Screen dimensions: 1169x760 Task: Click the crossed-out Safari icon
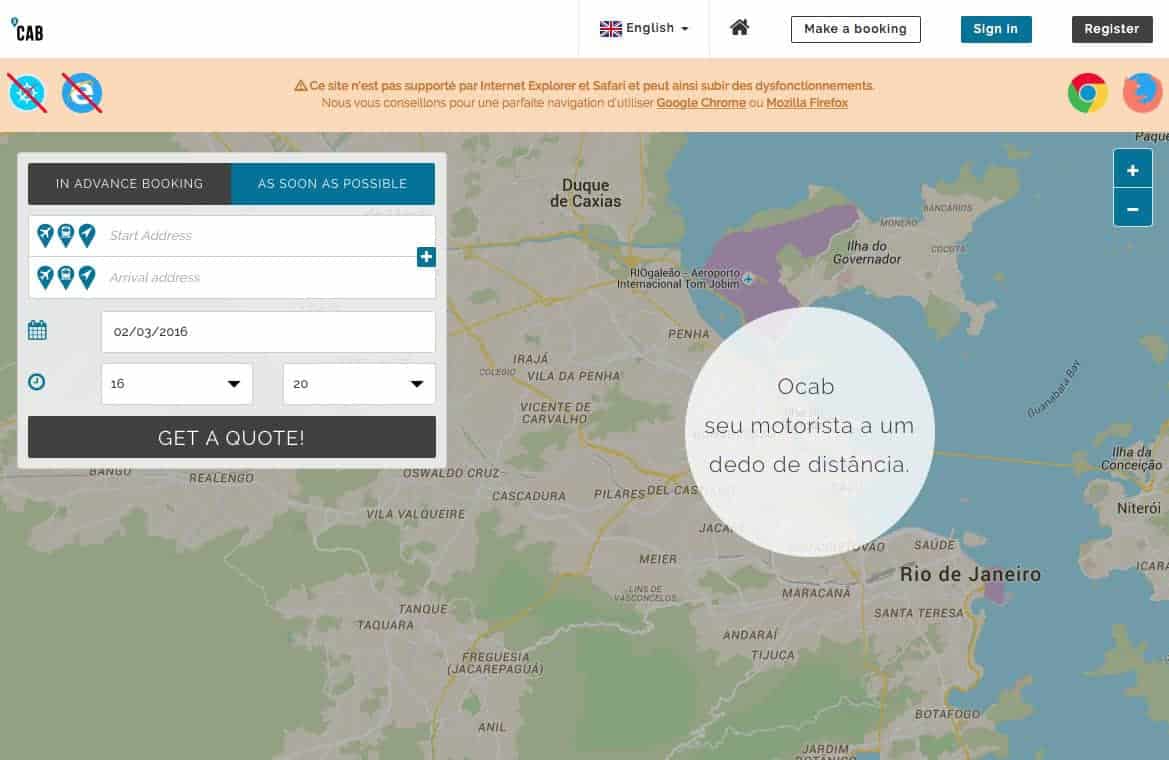click(27, 93)
